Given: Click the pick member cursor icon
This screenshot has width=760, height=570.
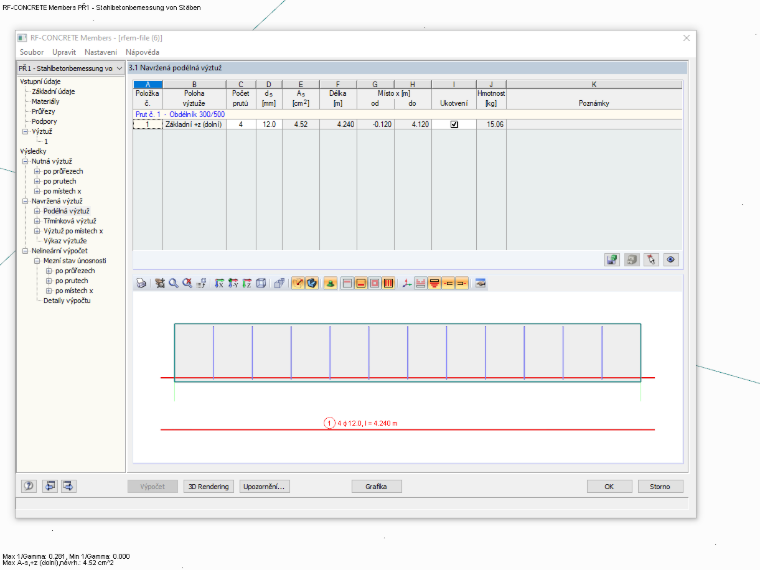Looking at the screenshot, I should click(651, 260).
